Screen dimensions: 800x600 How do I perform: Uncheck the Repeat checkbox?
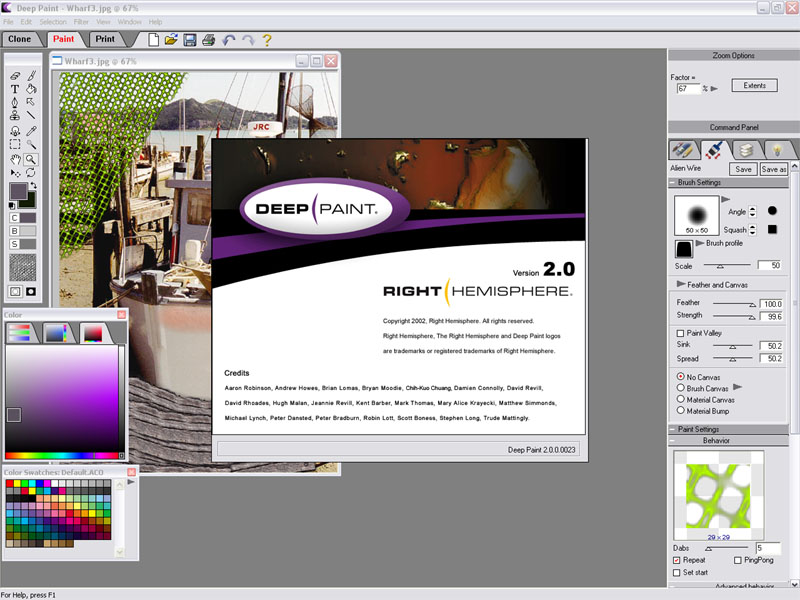tap(677, 560)
